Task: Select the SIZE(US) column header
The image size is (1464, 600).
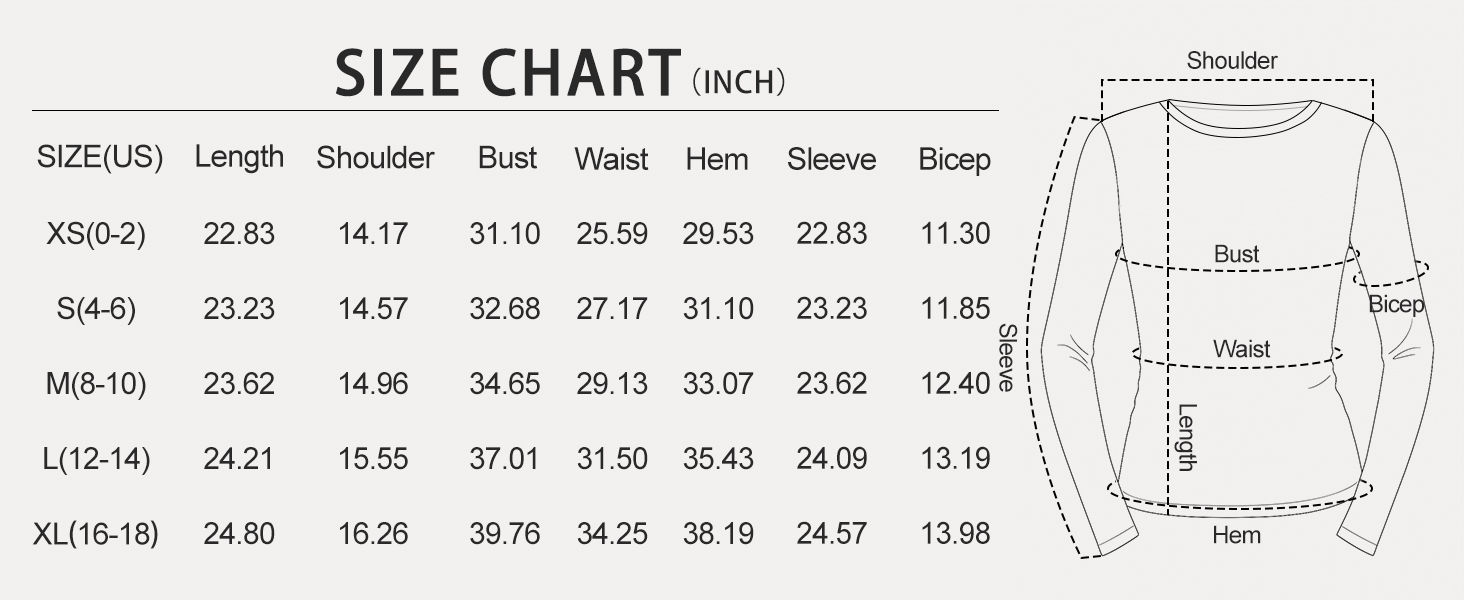Action: (100, 158)
